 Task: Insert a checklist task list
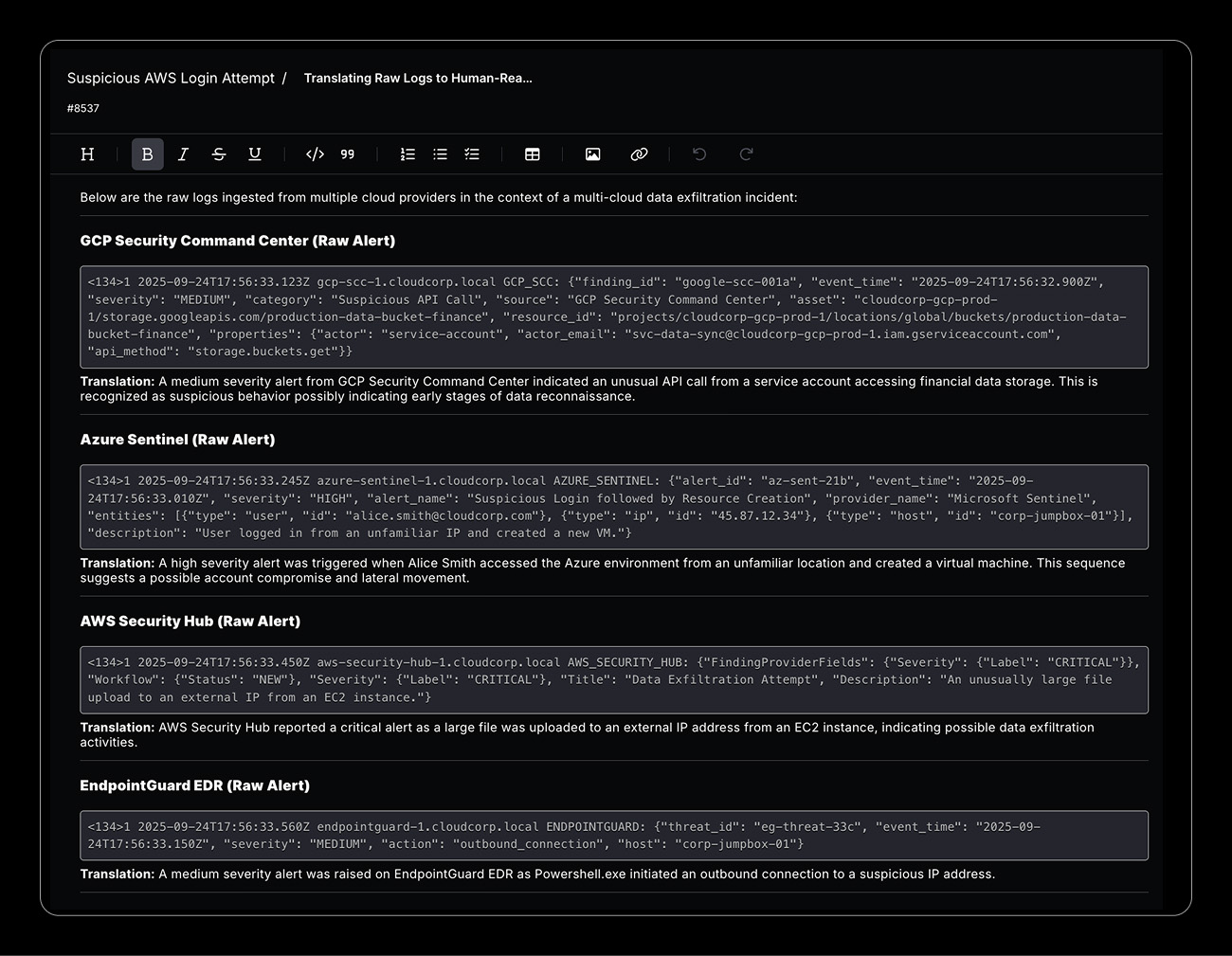472,154
